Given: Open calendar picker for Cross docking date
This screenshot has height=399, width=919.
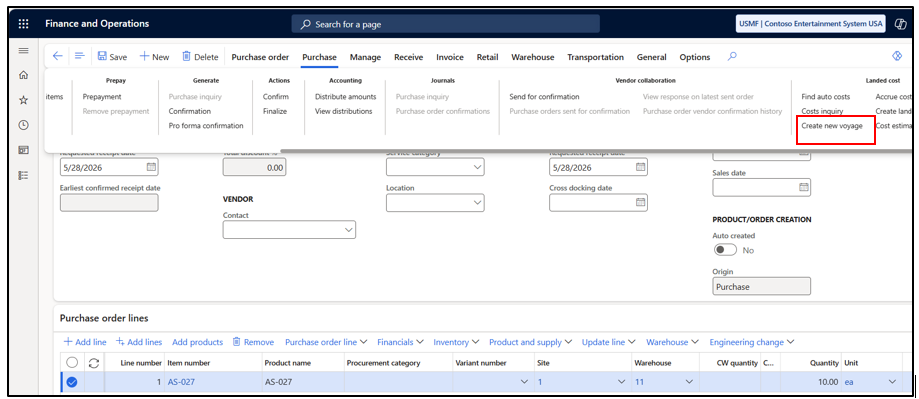Looking at the screenshot, I should [641, 202].
